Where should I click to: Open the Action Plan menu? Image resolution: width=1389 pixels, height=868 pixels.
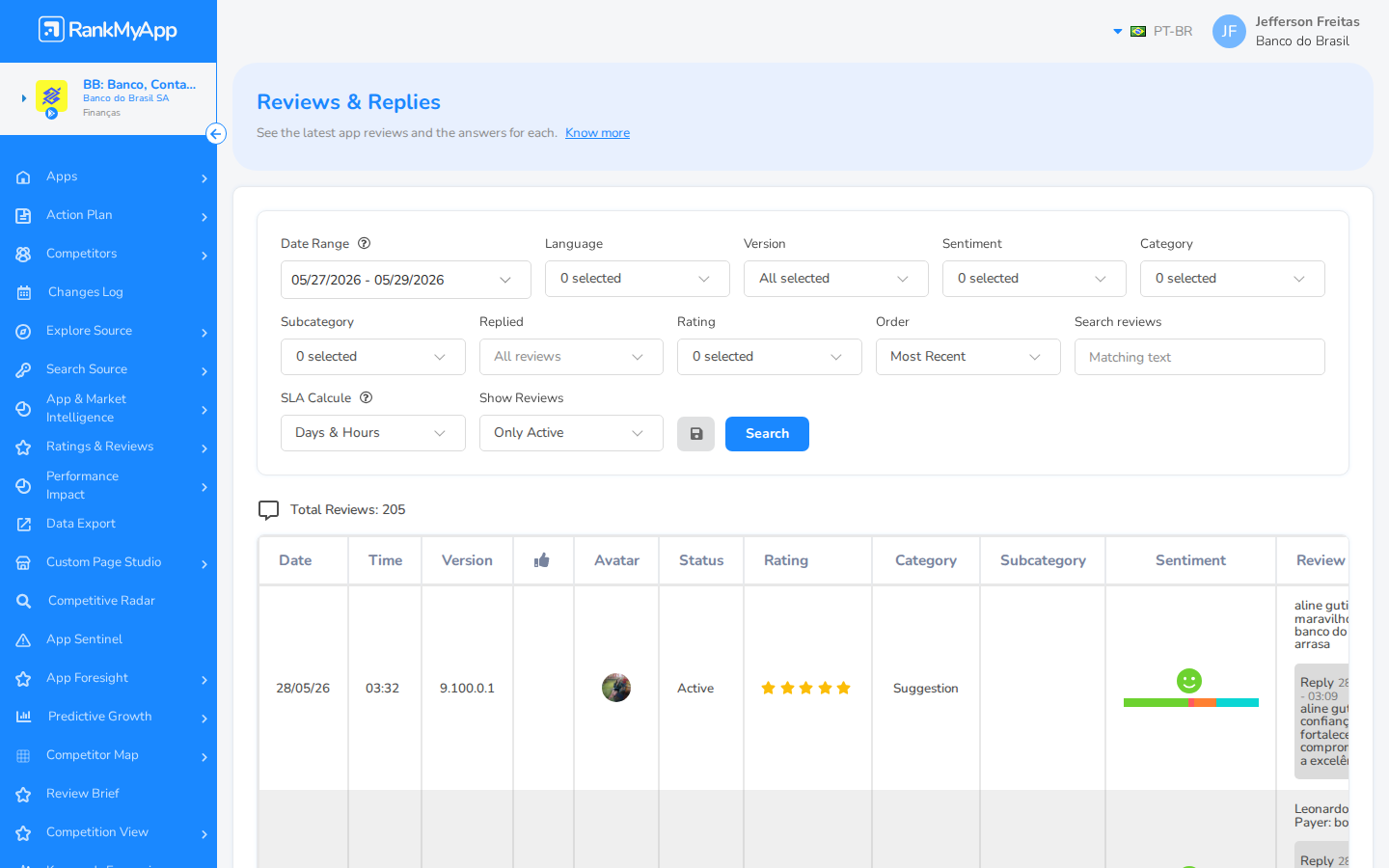click(108, 215)
